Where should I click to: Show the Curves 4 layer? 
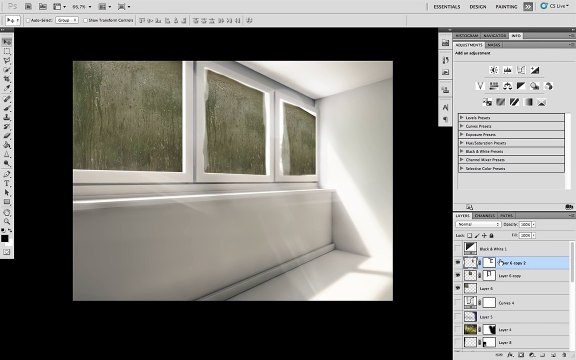458,303
